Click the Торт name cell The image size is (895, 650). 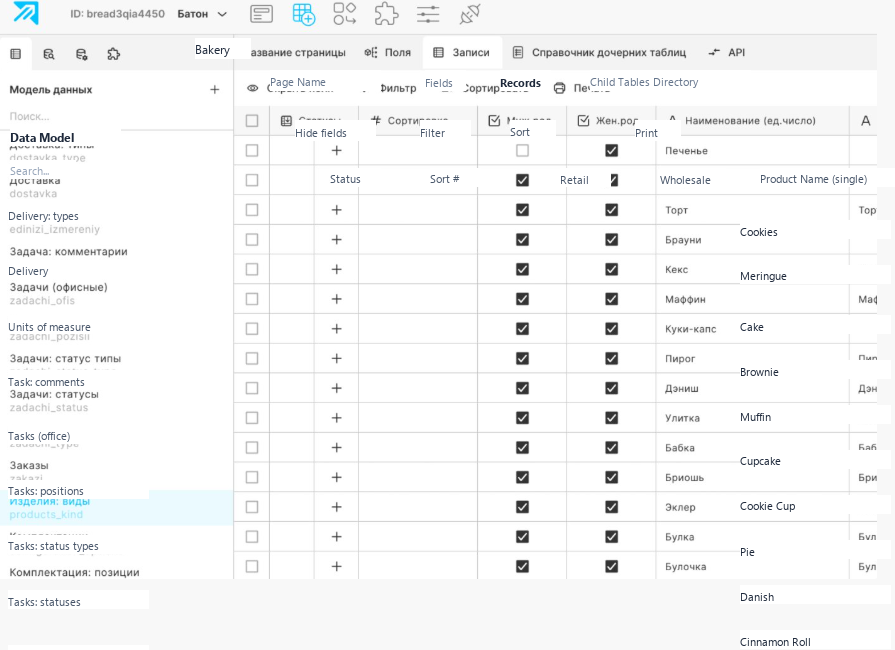753,210
